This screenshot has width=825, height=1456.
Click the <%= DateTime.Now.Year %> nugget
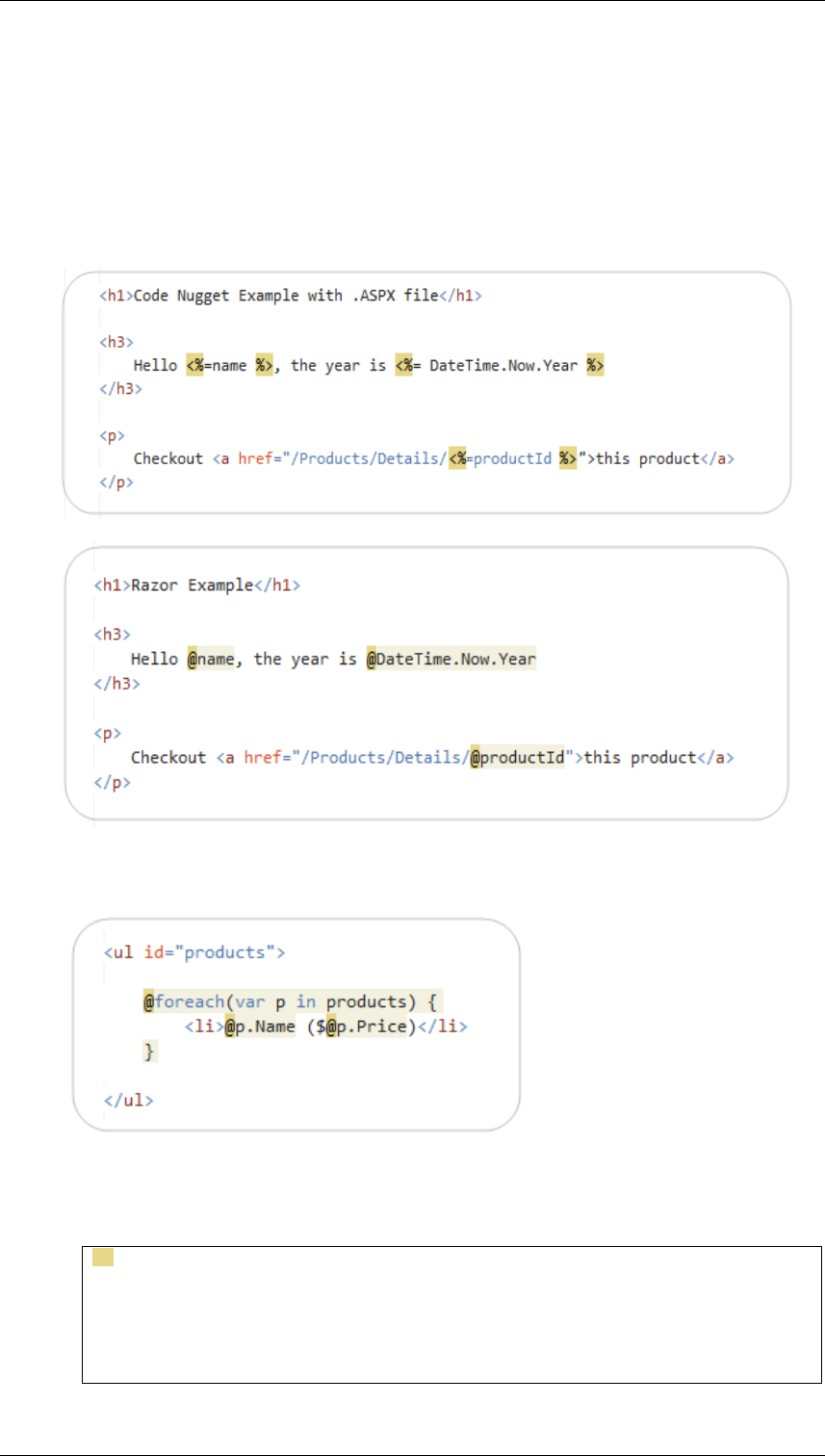click(x=499, y=366)
